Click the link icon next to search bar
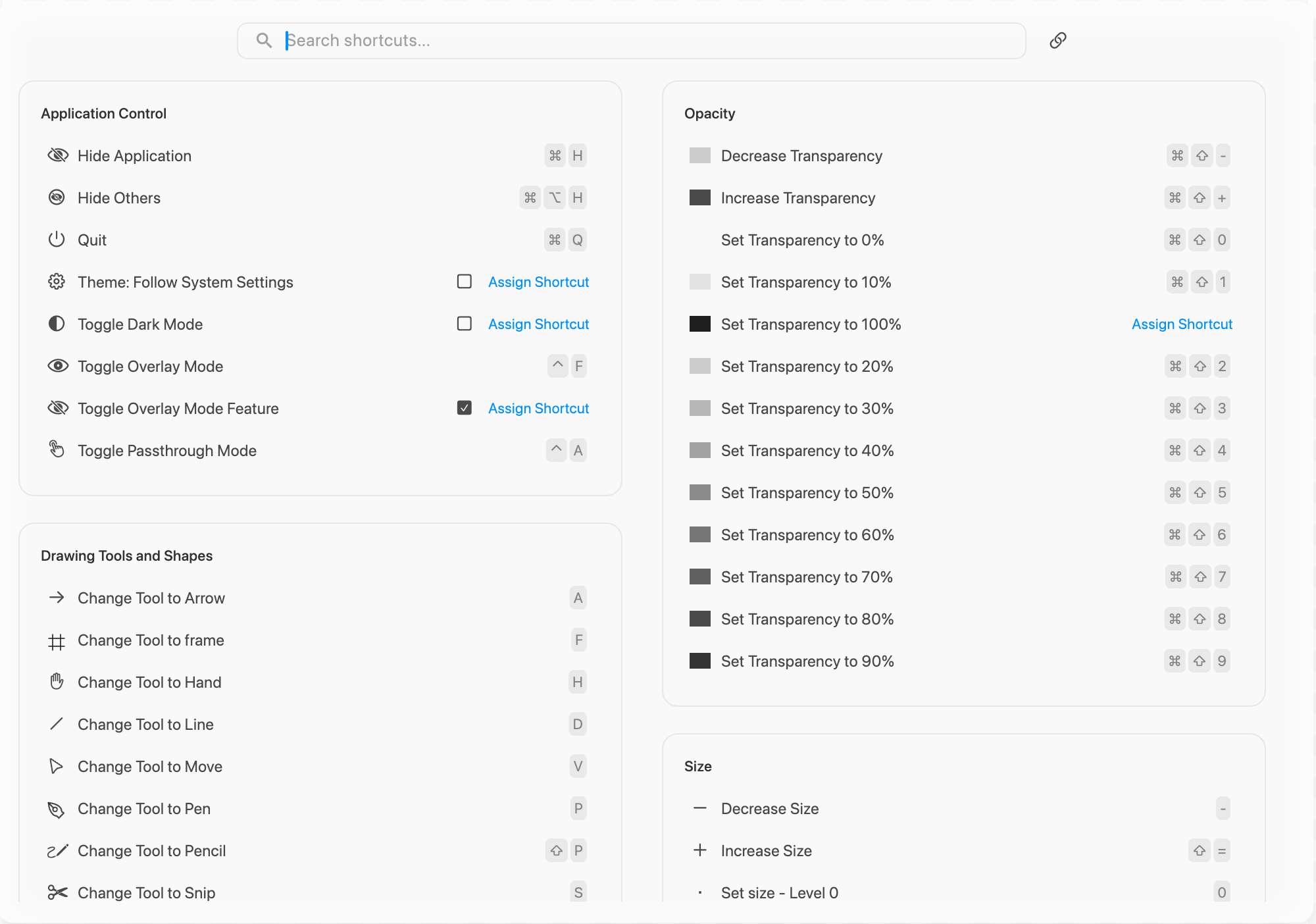This screenshot has width=1316, height=924. click(1058, 40)
